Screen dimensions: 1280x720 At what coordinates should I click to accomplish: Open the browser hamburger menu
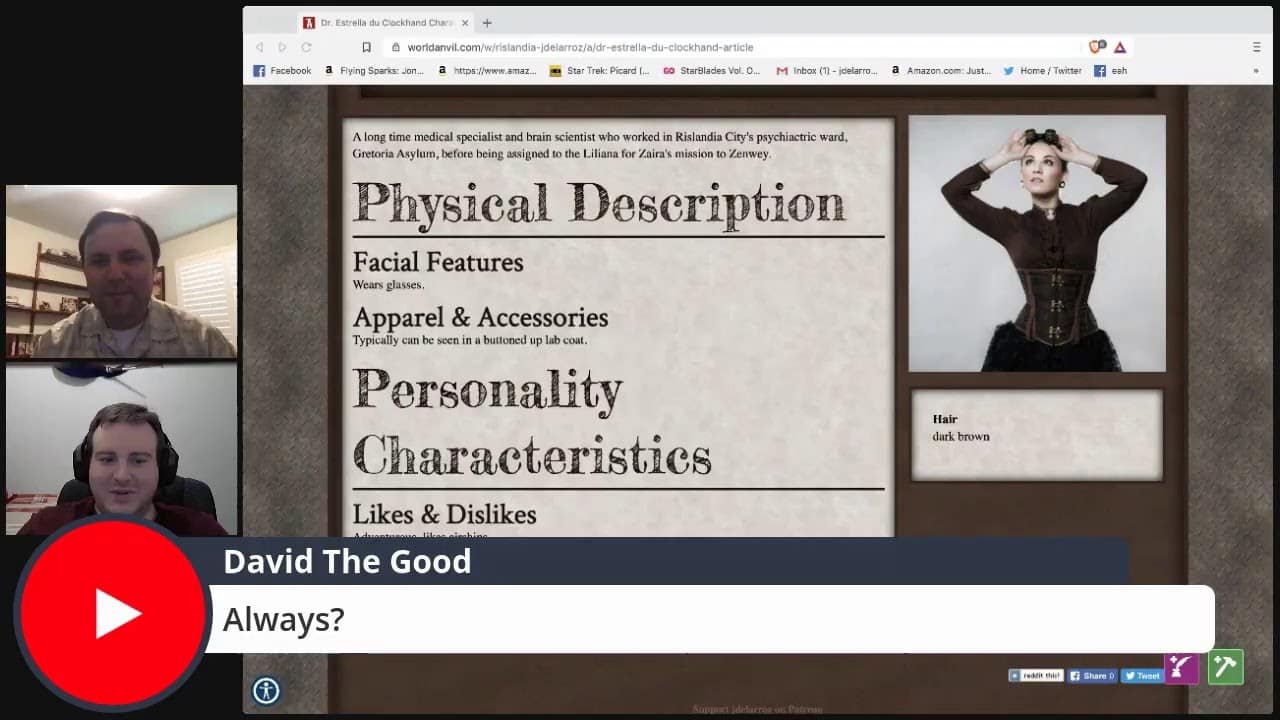(1256, 47)
